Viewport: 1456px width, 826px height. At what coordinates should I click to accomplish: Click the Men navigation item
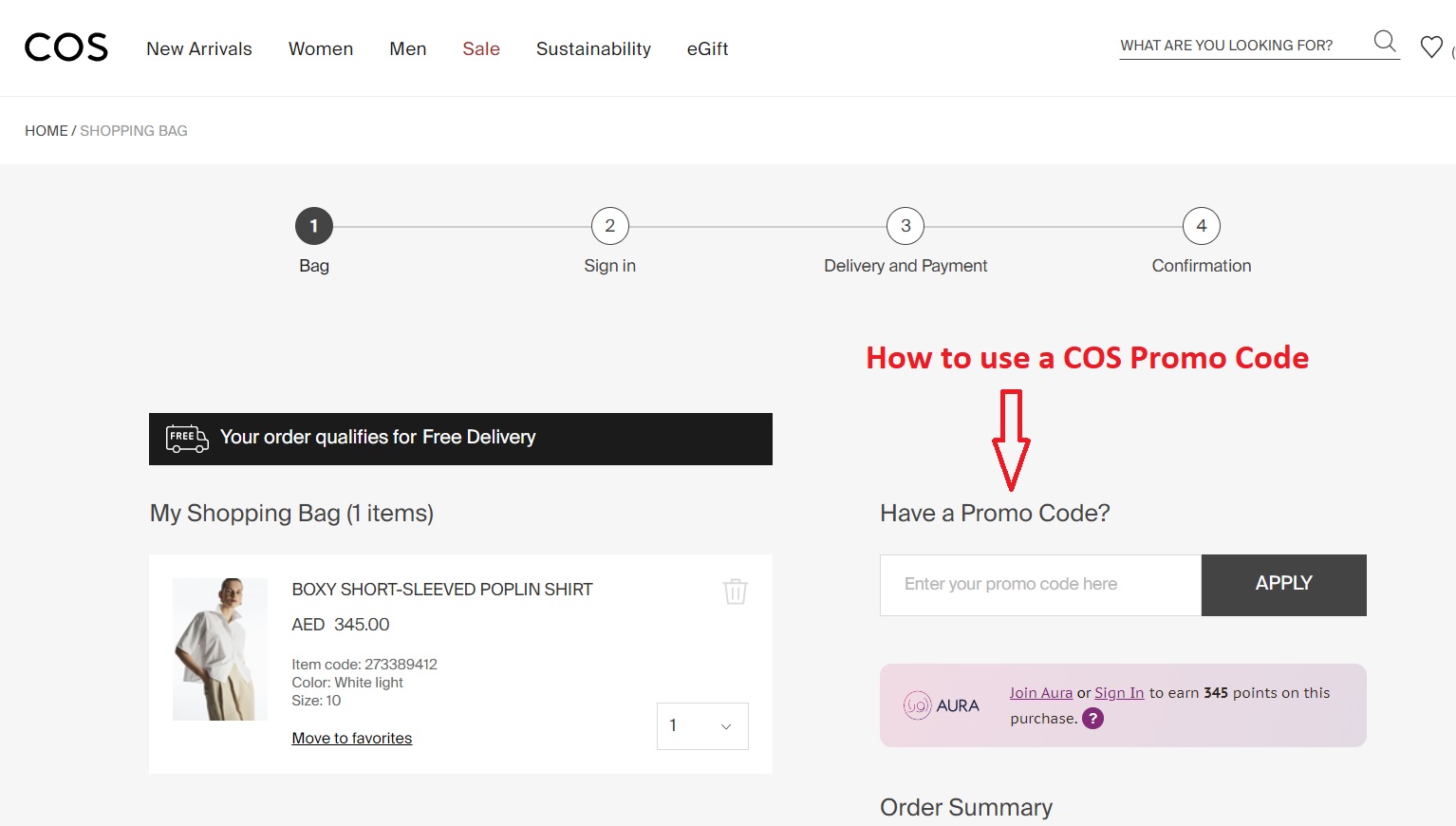[x=407, y=48]
